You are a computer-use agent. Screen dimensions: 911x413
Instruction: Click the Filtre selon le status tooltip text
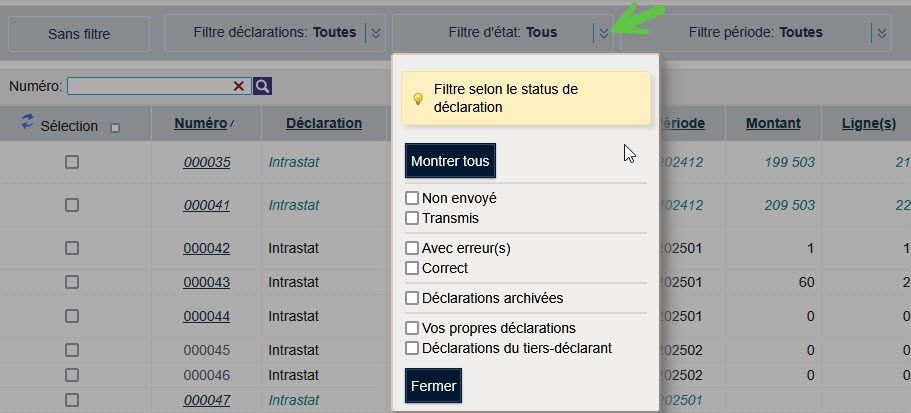point(506,99)
